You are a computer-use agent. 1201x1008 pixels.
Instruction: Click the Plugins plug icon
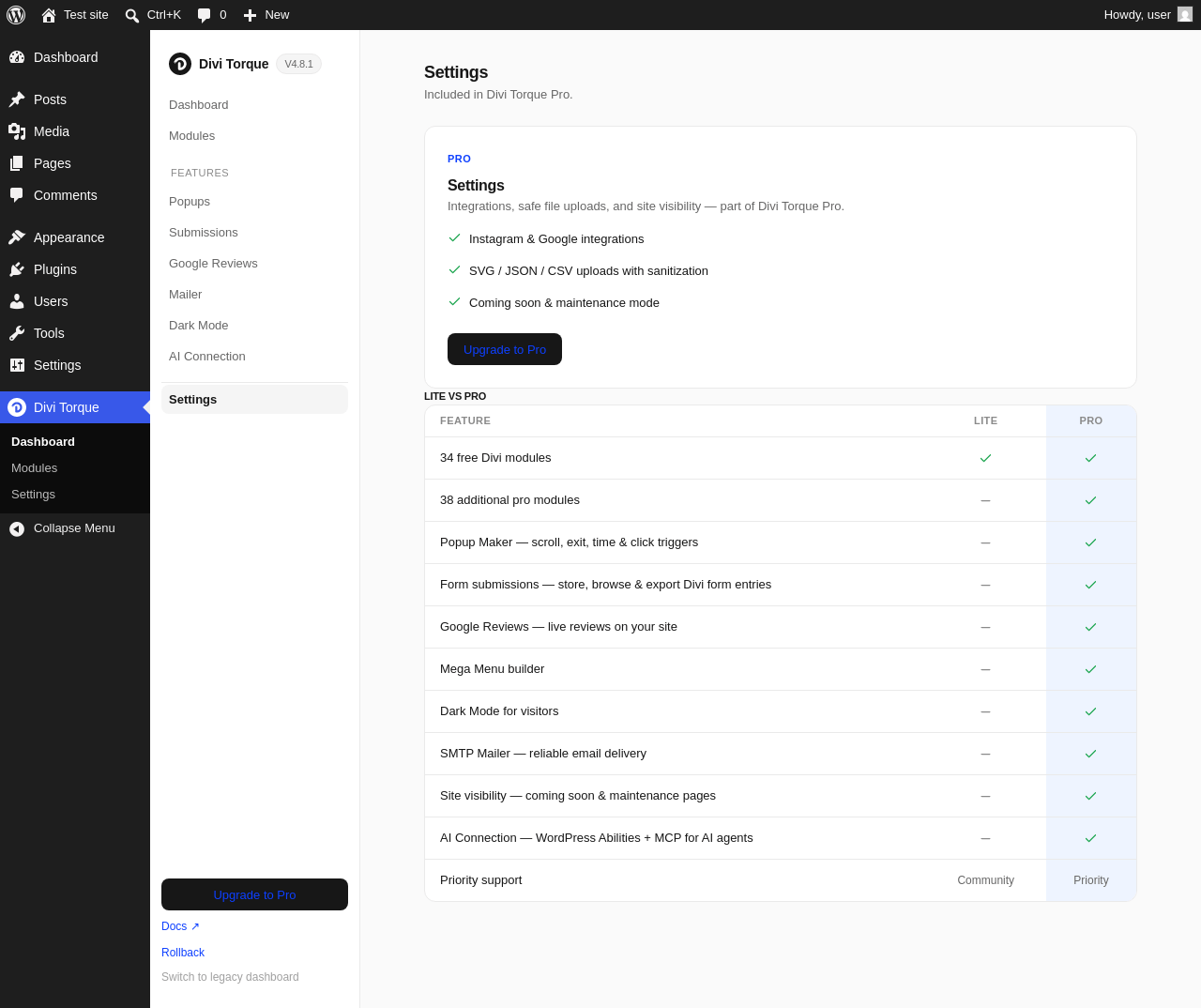pos(17,269)
